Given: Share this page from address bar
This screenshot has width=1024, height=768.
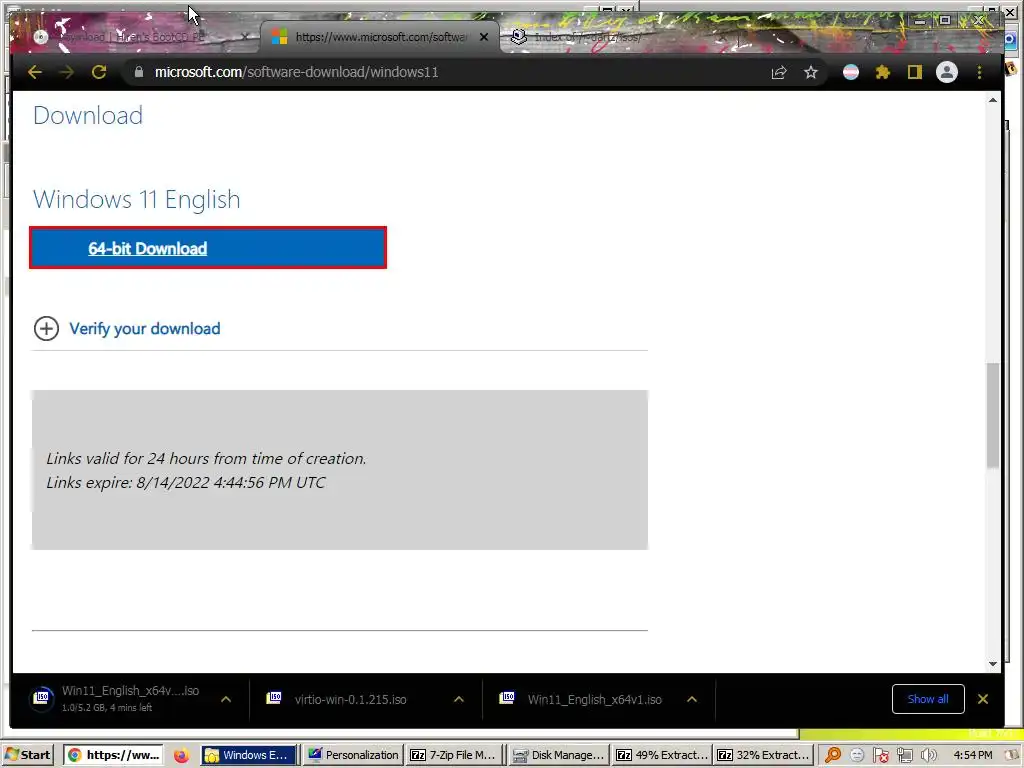Looking at the screenshot, I should click(778, 72).
